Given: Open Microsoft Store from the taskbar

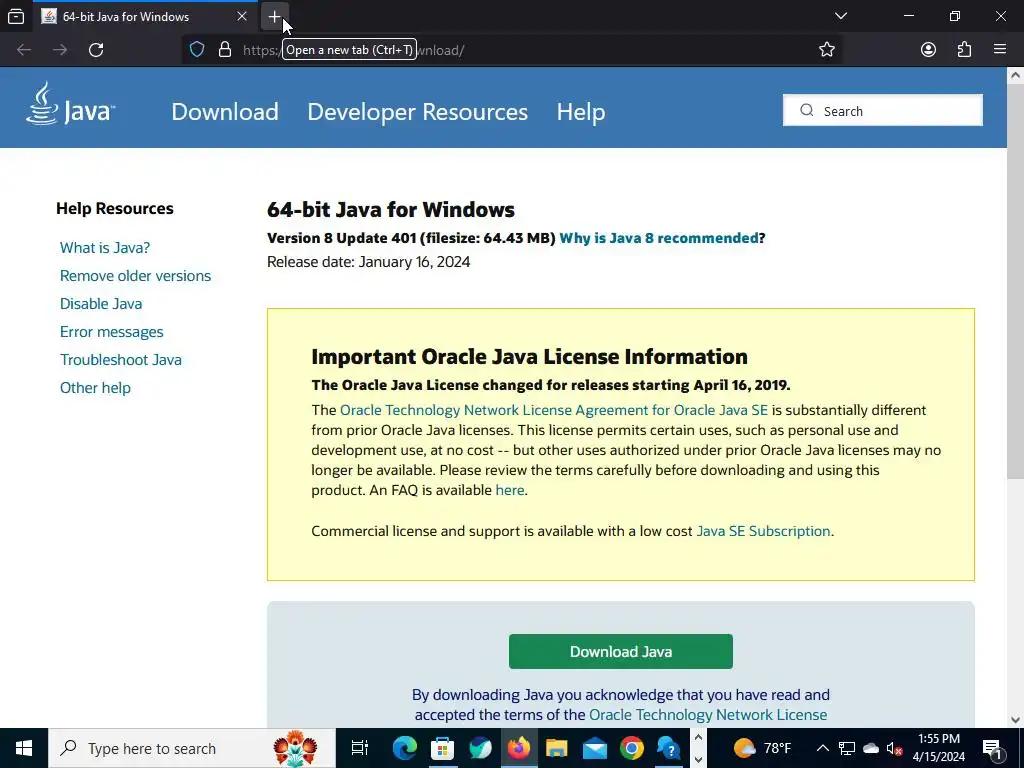Looking at the screenshot, I should [x=442, y=748].
